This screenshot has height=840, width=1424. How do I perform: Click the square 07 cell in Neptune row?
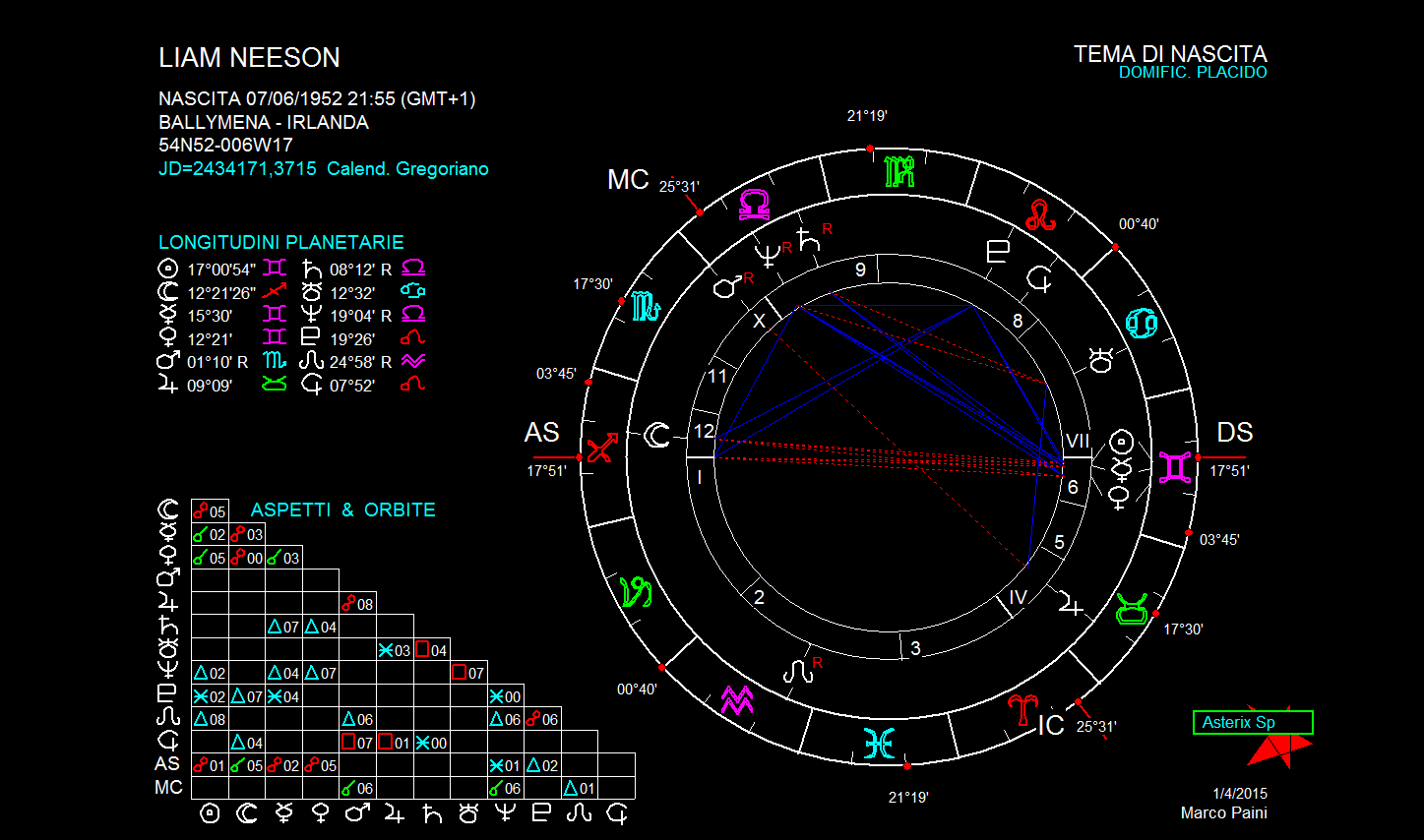(468, 673)
